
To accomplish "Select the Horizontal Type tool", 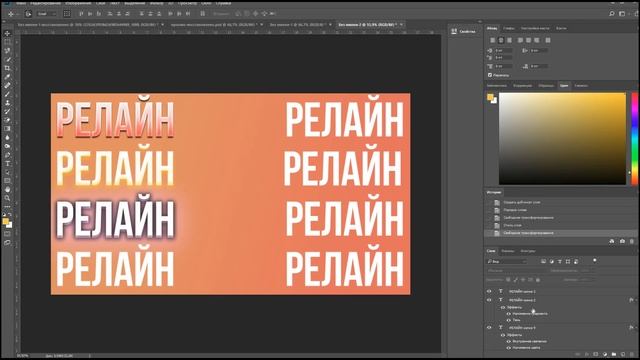I will (7, 164).
